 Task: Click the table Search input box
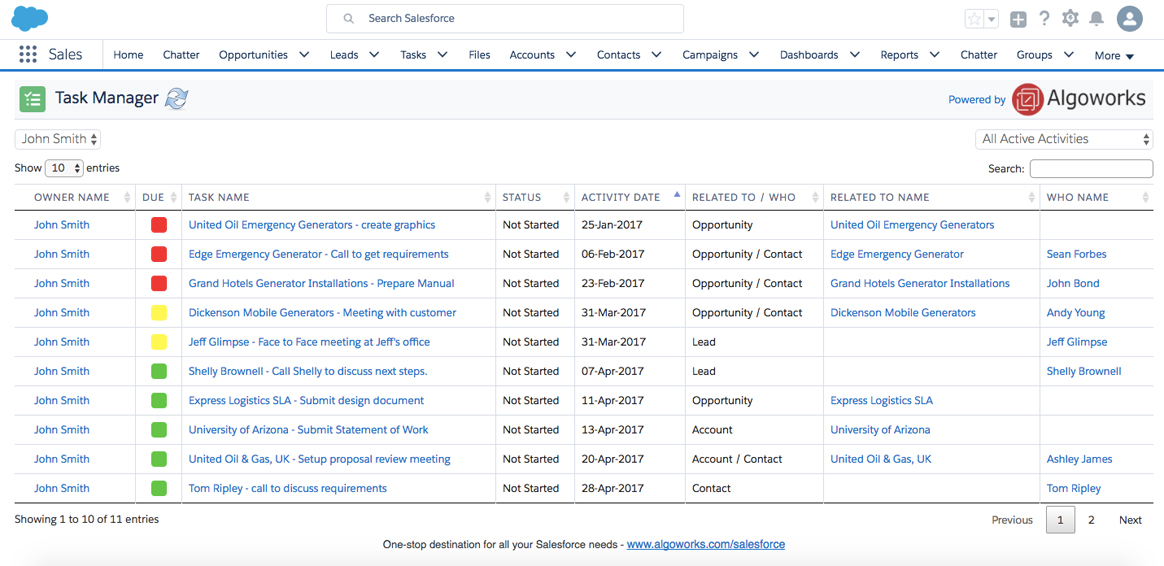(1091, 169)
